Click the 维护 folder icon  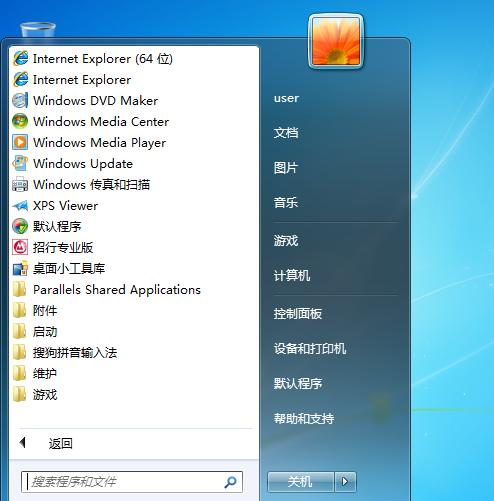(19, 374)
